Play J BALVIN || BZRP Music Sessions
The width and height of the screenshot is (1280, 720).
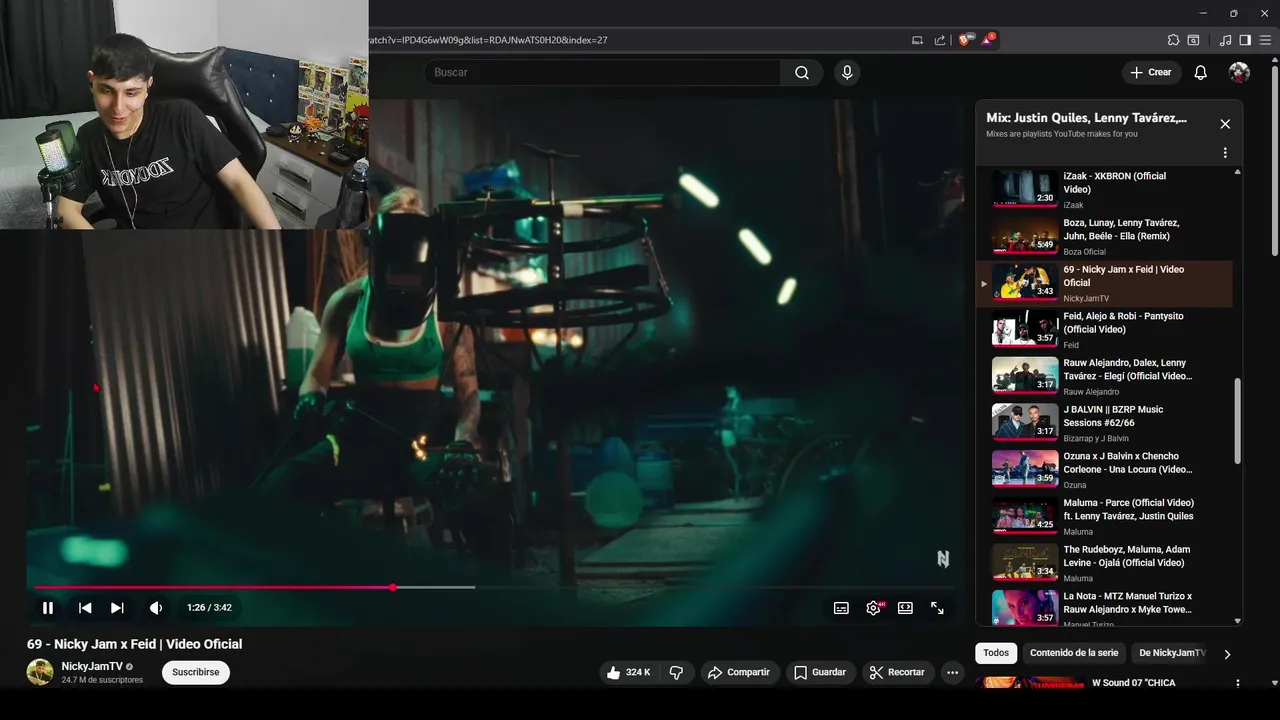pos(1104,423)
